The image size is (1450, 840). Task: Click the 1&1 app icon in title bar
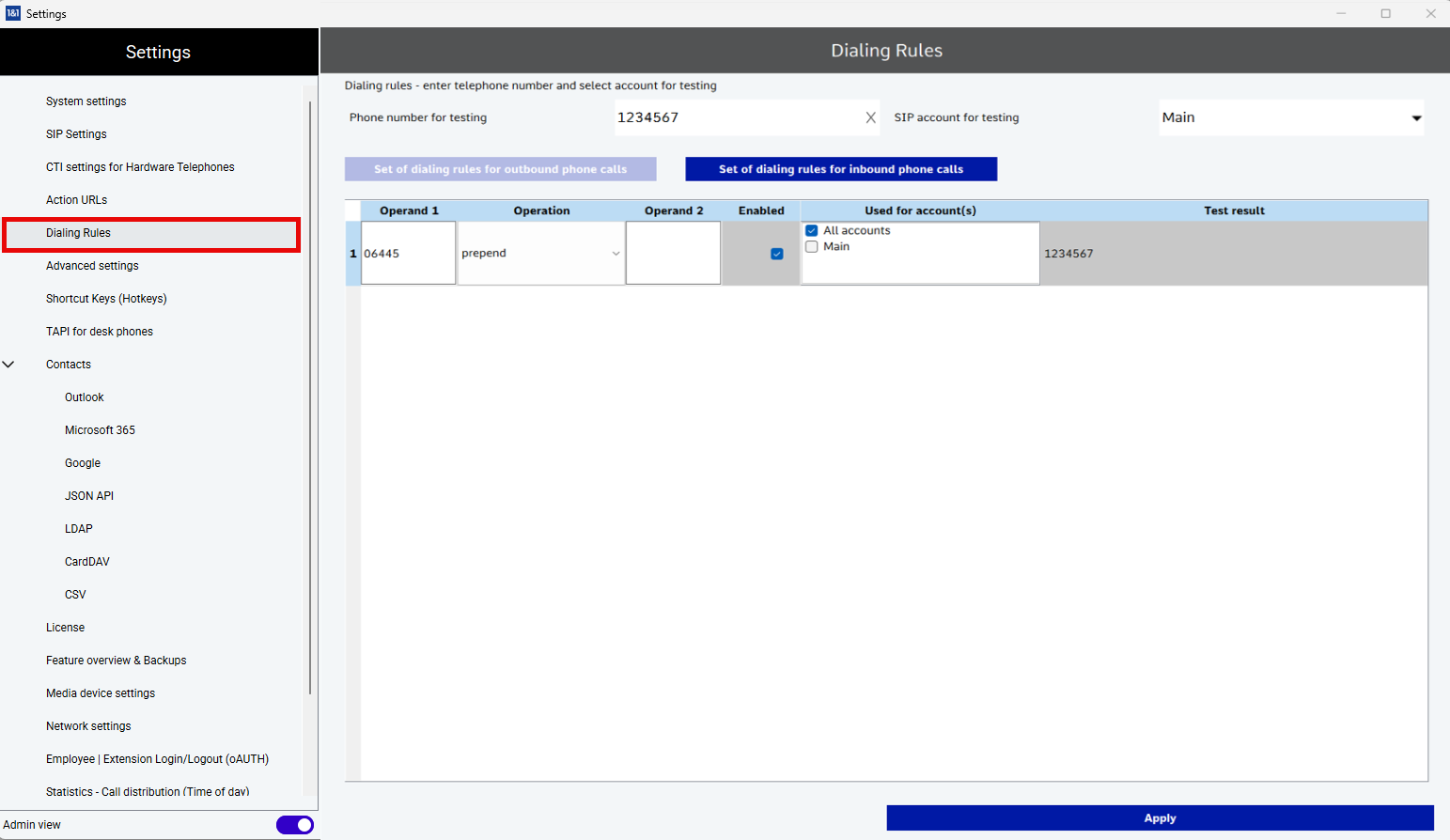[x=13, y=13]
